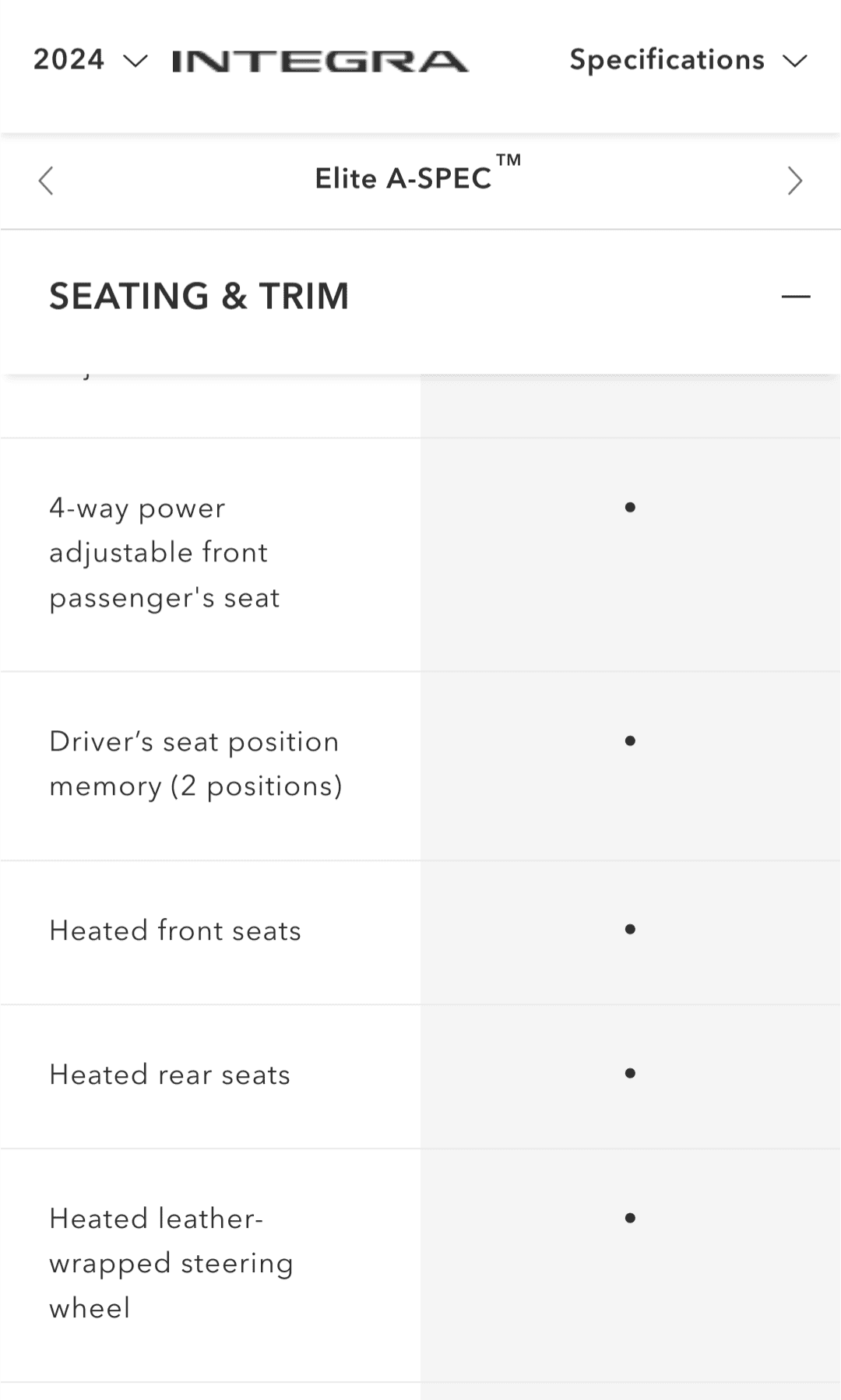Go to next trim using right arrow

tap(794, 181)
